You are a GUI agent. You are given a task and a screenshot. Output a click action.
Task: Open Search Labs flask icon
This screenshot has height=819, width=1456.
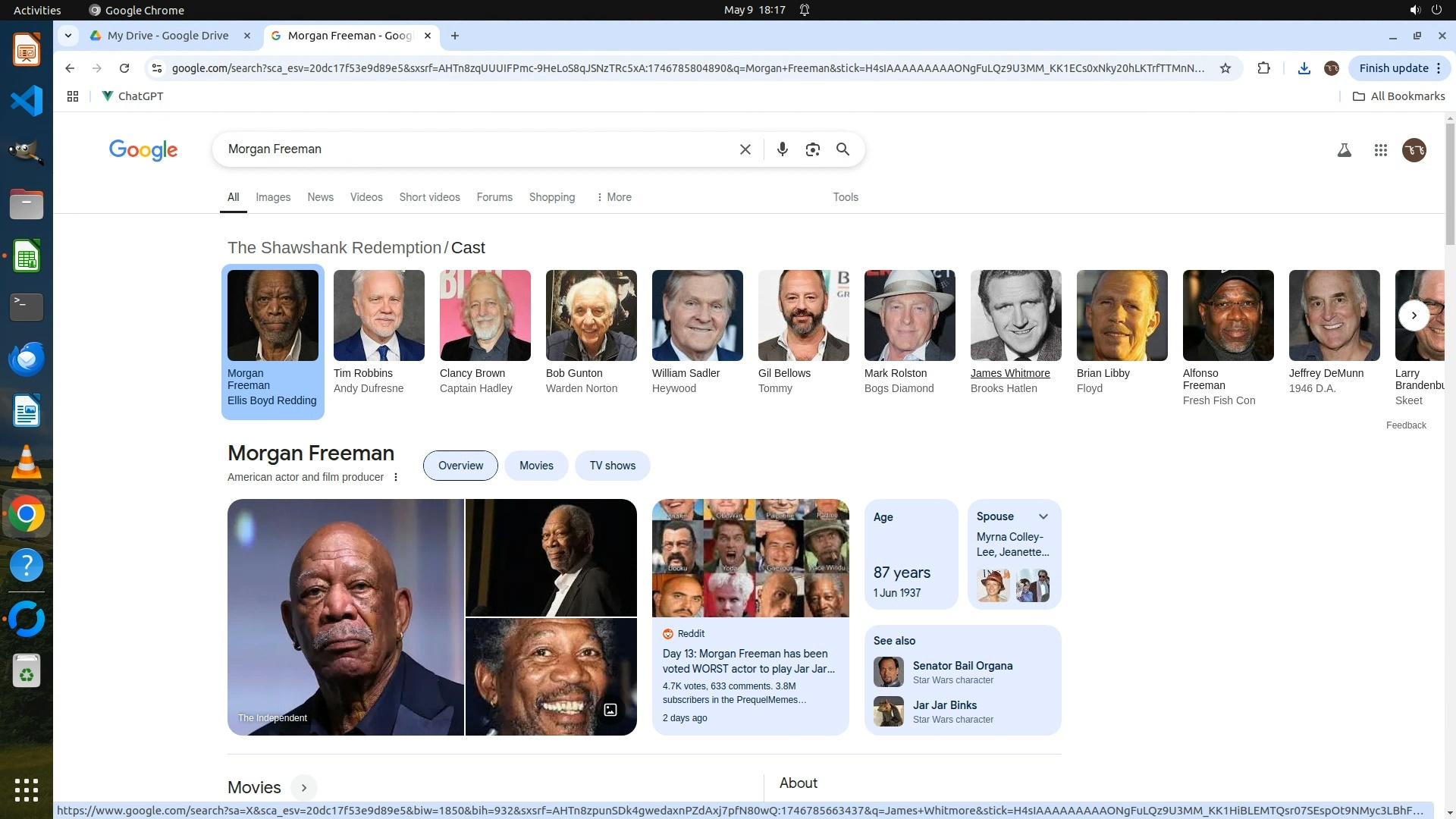(x=1344, y=150)
